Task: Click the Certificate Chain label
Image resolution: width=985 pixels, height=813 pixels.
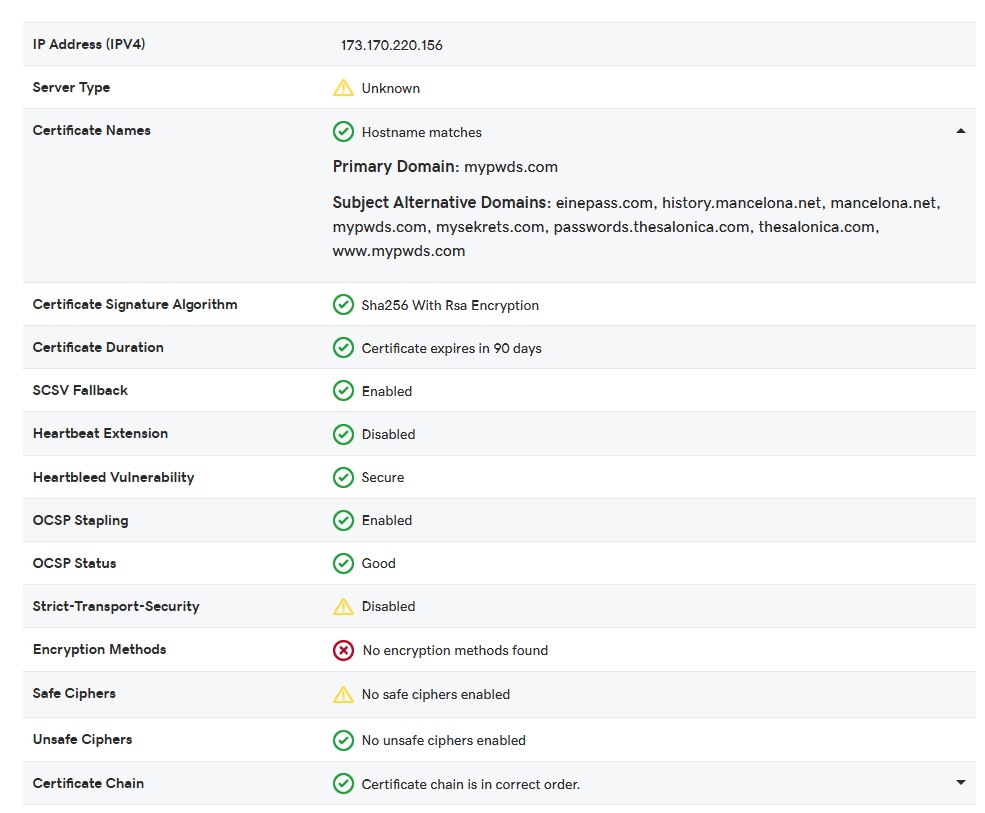Action: click(x=88, y=783)
